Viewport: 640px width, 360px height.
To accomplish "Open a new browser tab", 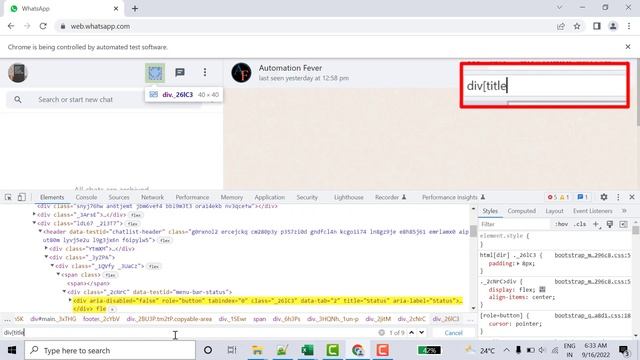I will [135, 9].
